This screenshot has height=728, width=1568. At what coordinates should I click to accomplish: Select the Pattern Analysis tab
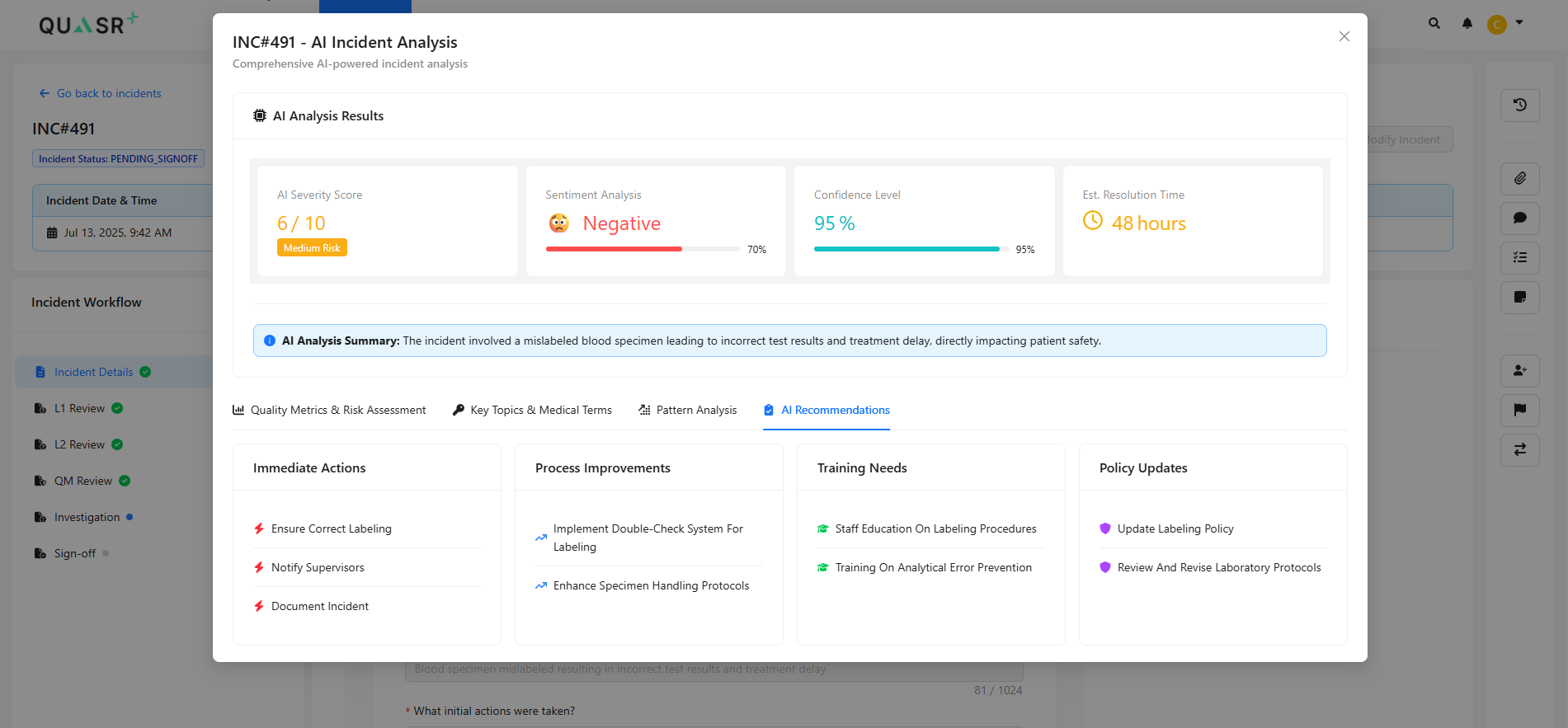pyautogui.click(x=687, y=410)
